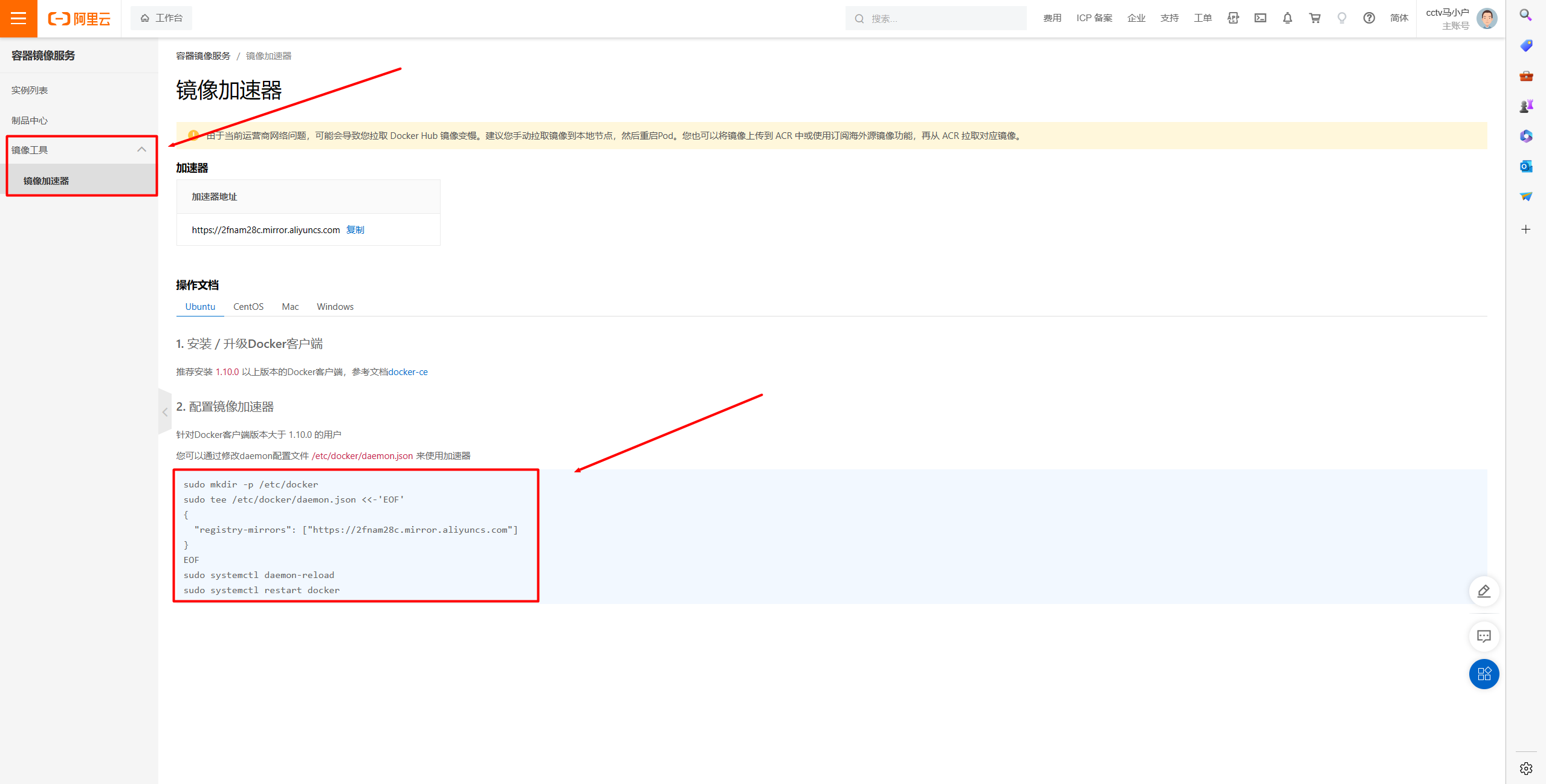Open browser sidebar settings gear
This screenshot has width=1546, height=784.
click(x=1526, y=768)
